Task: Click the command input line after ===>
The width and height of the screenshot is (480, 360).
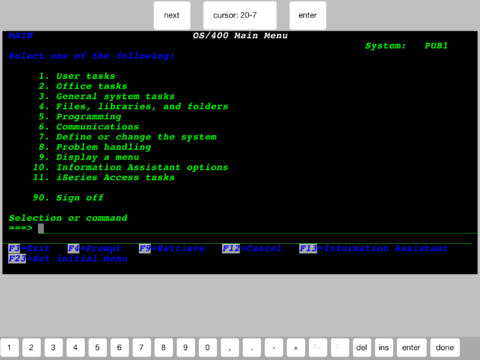Action: (257, 228)
